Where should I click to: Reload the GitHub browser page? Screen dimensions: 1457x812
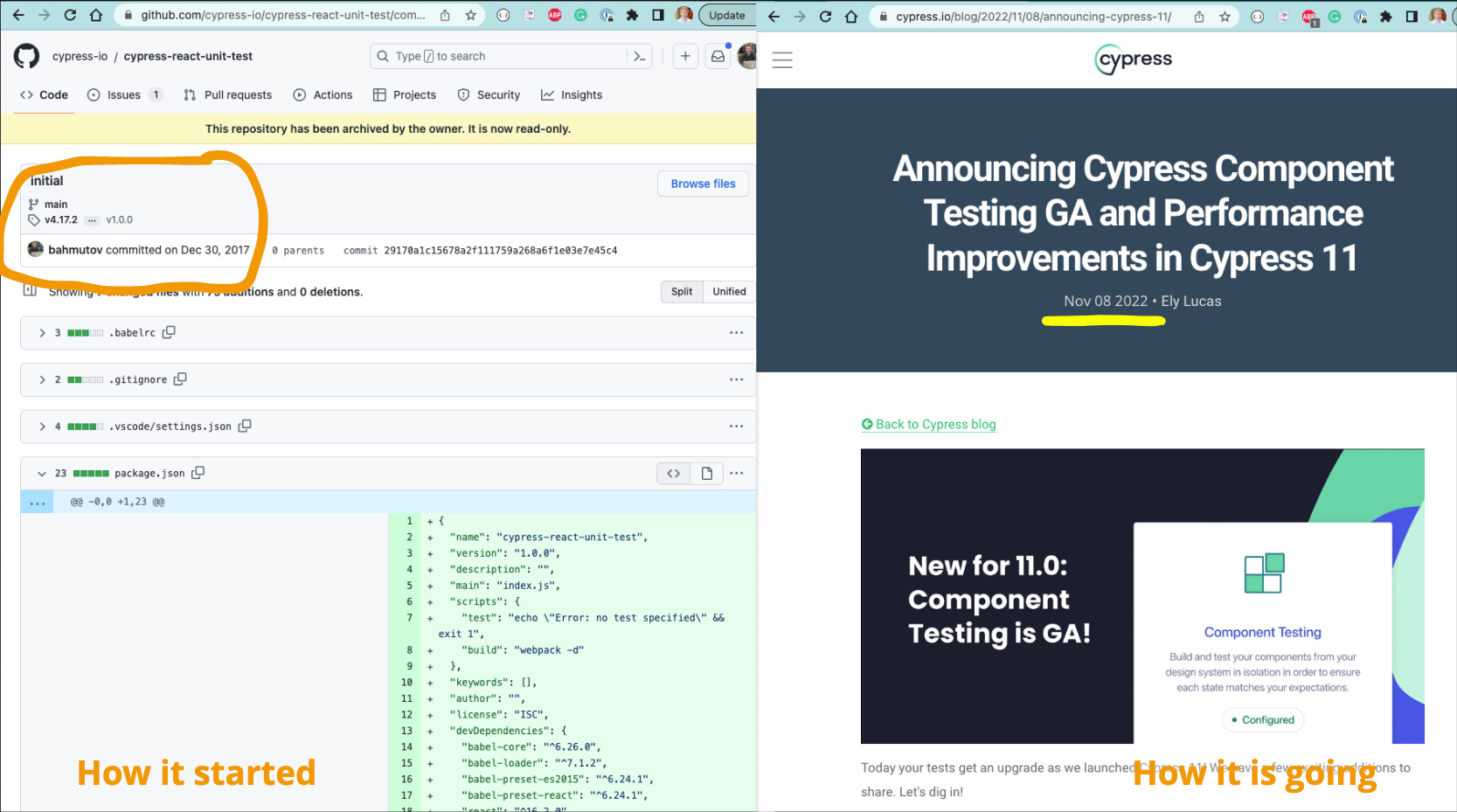[70, 15]
